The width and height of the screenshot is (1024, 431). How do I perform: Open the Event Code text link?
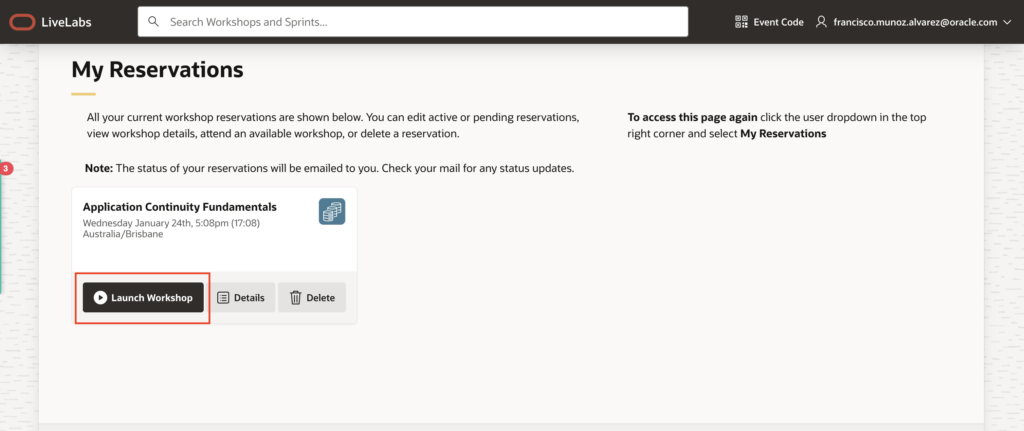tap(778, 22)
